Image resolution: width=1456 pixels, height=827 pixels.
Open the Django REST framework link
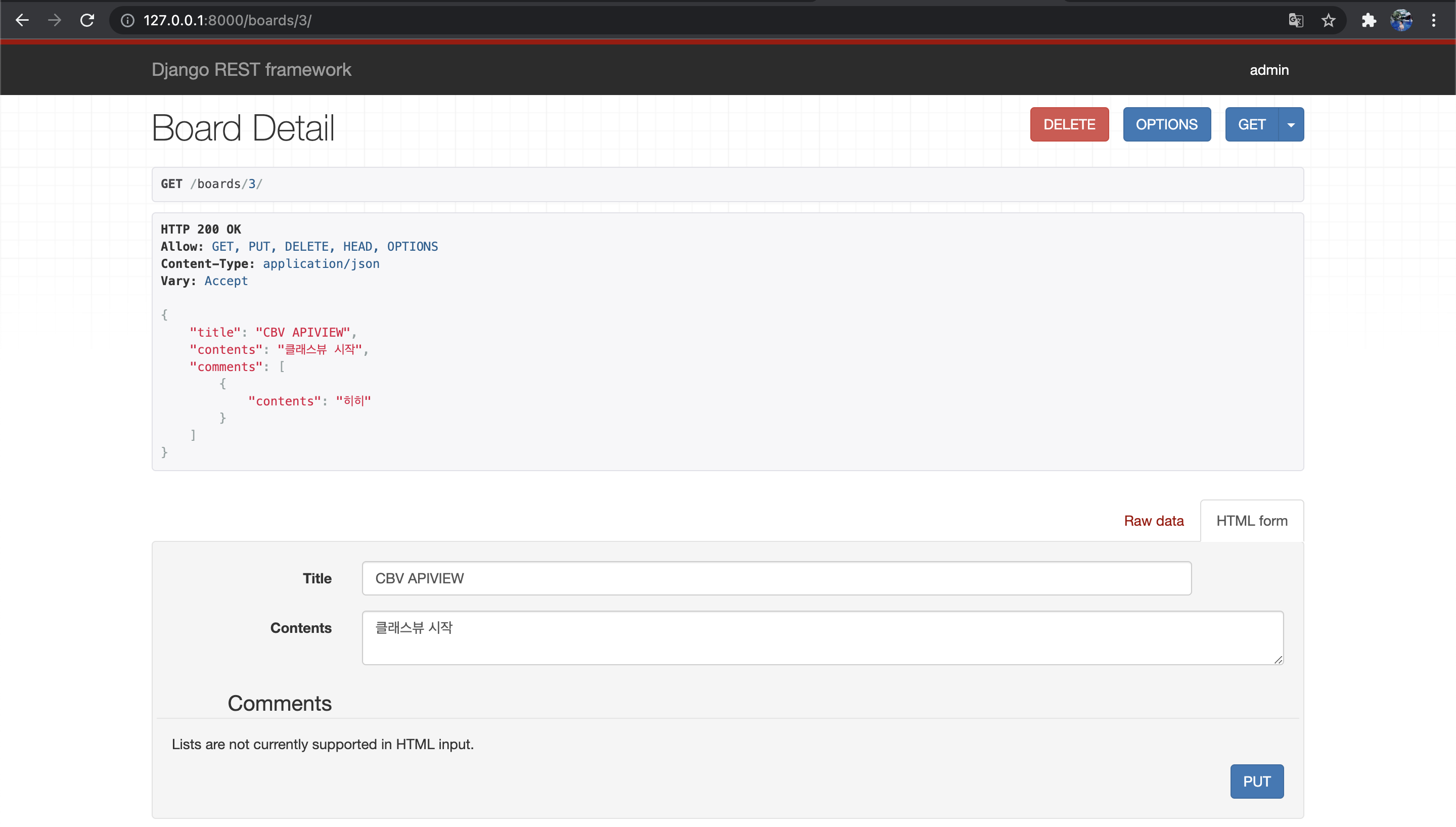click(251, 70)
